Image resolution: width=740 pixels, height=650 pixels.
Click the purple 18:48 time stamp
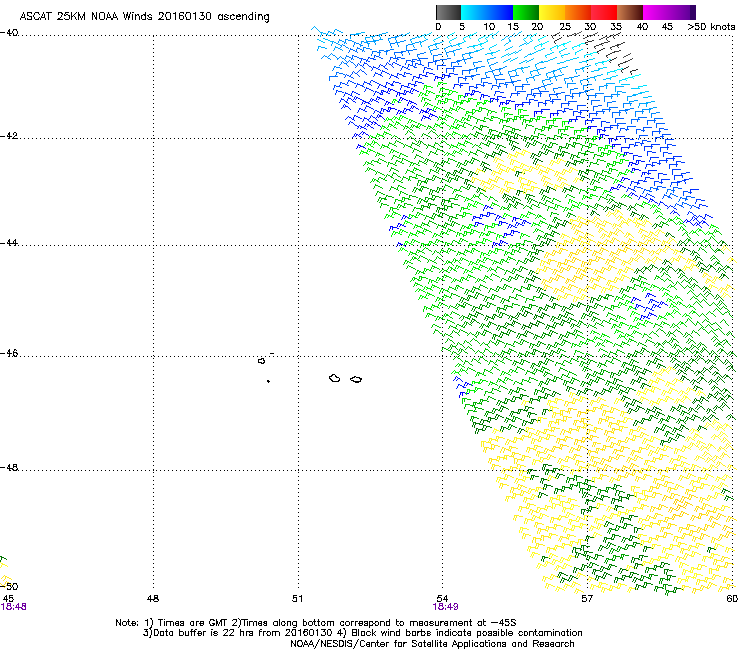(14, 607)
